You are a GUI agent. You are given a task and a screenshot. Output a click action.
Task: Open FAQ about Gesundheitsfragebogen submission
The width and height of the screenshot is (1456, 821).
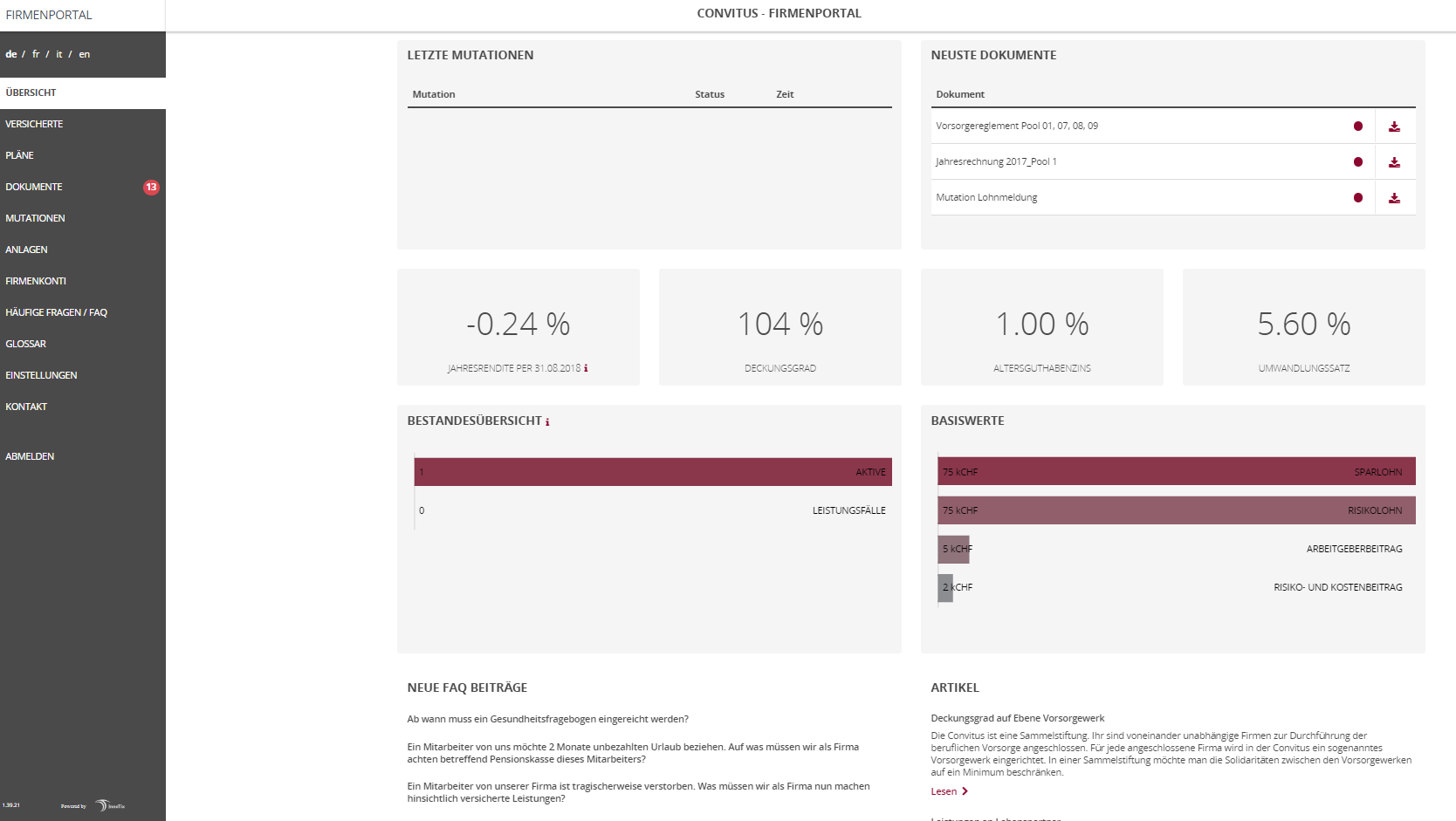tap(547, 719)
